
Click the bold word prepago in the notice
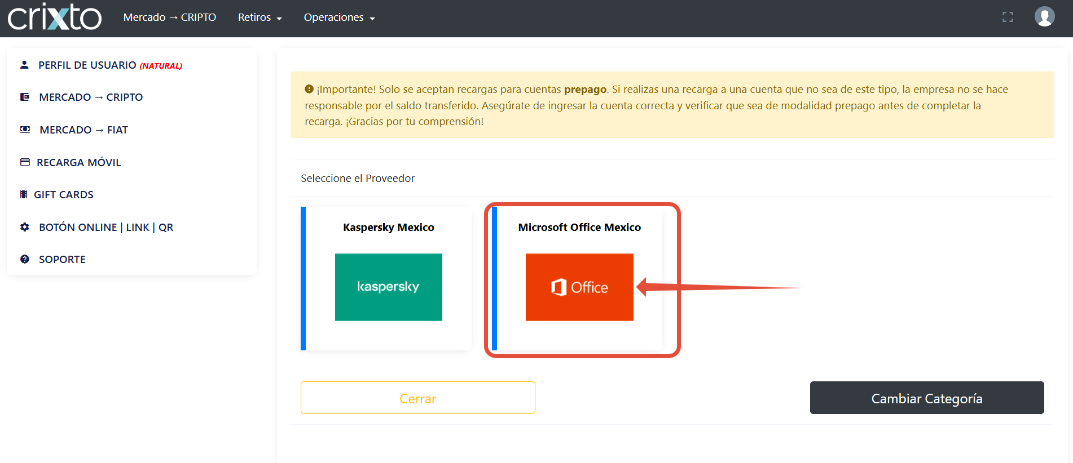click(x=586, y=90)
